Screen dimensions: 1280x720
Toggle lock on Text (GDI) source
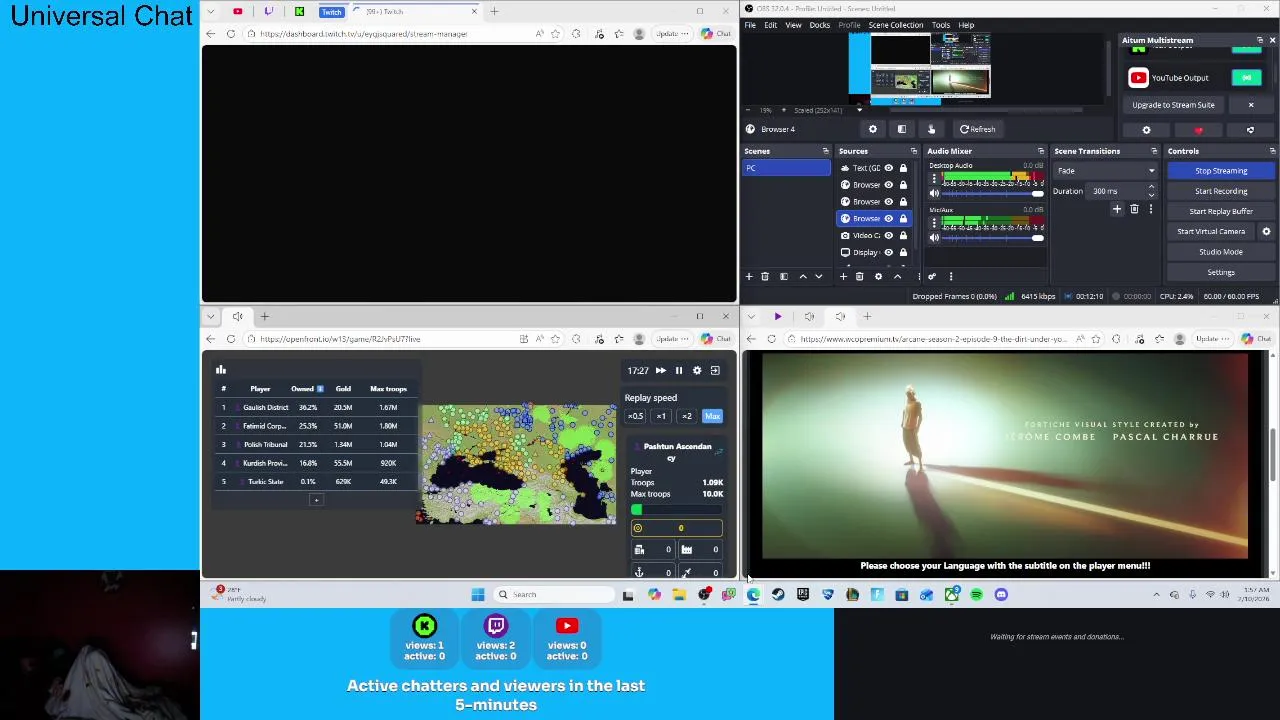coord(903,168)
